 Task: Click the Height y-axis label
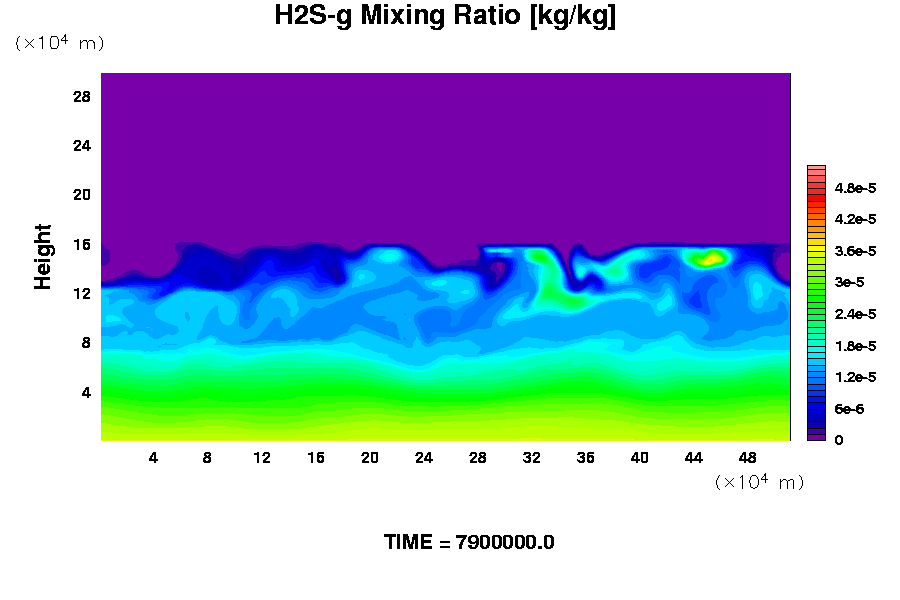43,257
